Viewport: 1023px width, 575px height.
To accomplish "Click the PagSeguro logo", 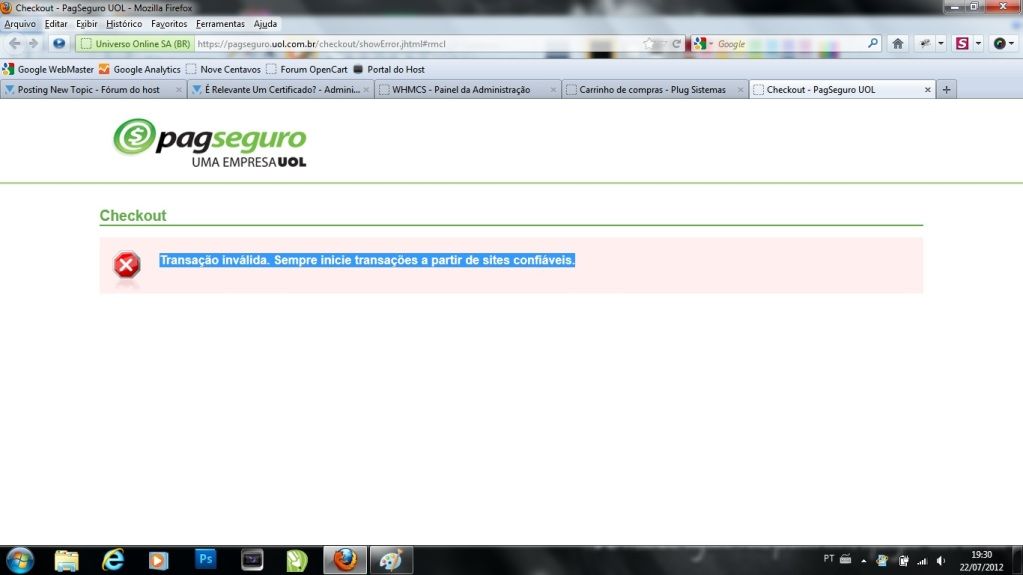I will click(x=209, y=143).
